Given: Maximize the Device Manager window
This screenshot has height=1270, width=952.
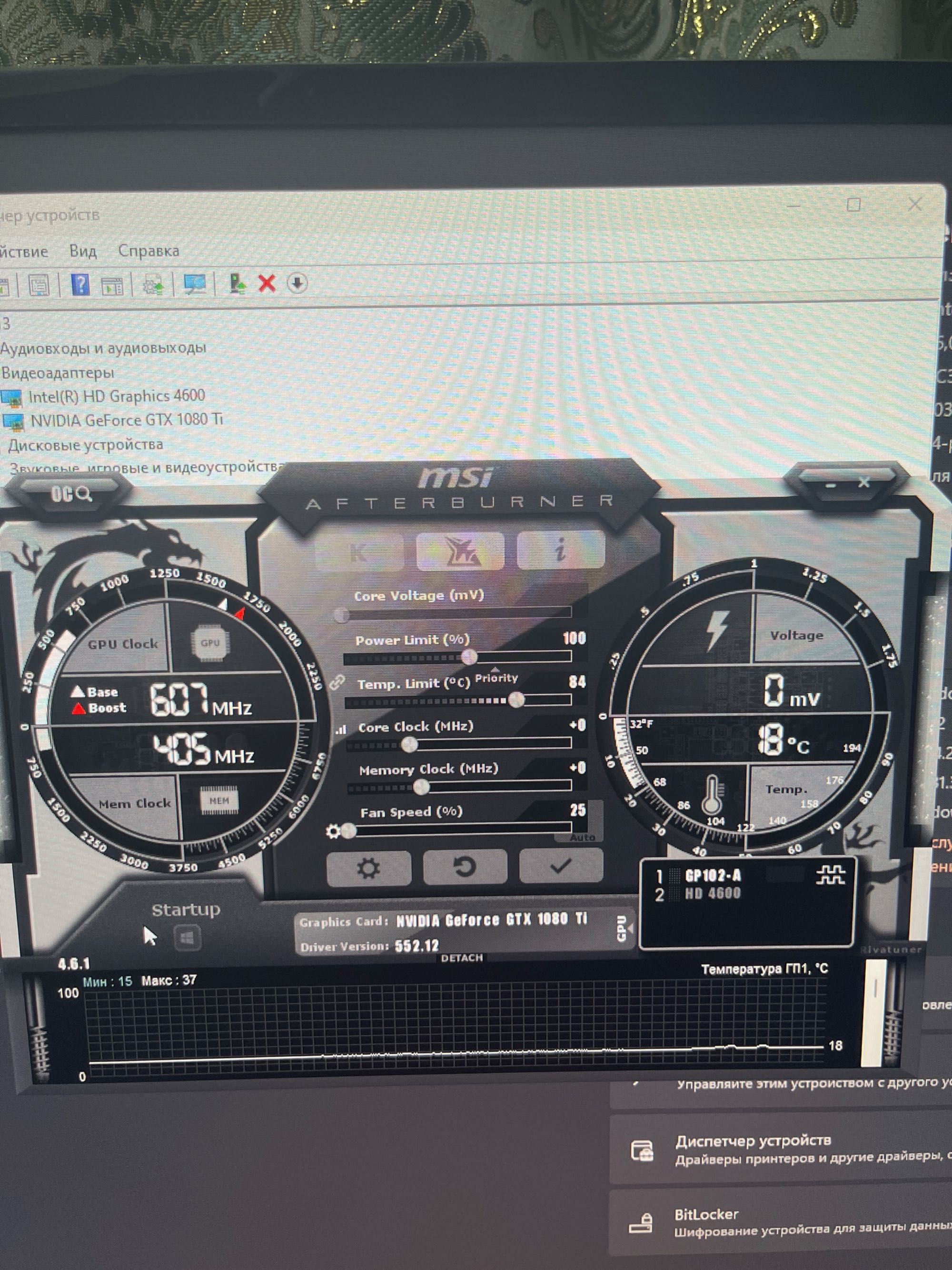Looking at the screenshot, I should pos(853,204).
